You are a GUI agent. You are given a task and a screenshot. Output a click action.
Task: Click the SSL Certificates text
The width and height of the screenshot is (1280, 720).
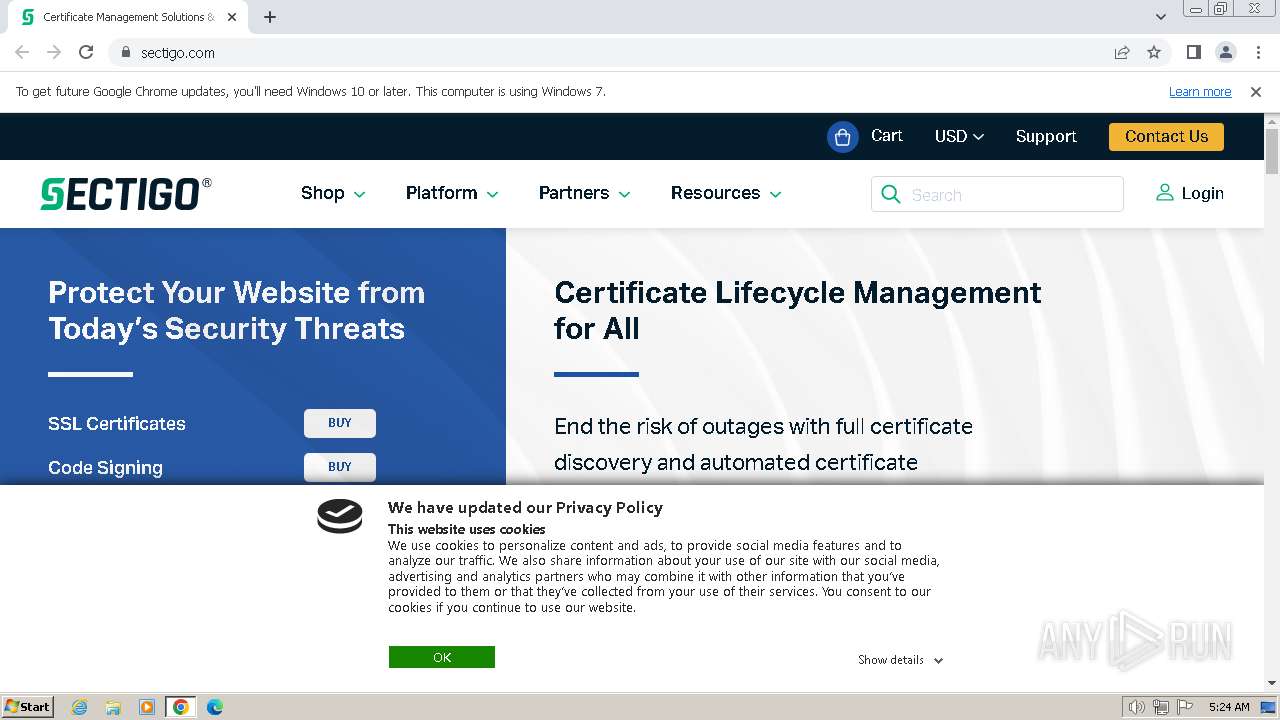(x=117, y=423)
